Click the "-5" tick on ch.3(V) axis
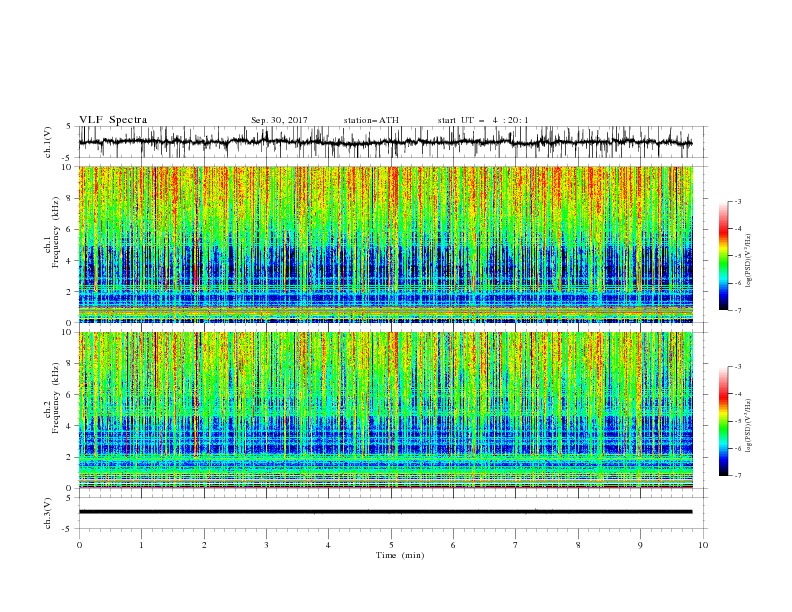 pos(68,529)
